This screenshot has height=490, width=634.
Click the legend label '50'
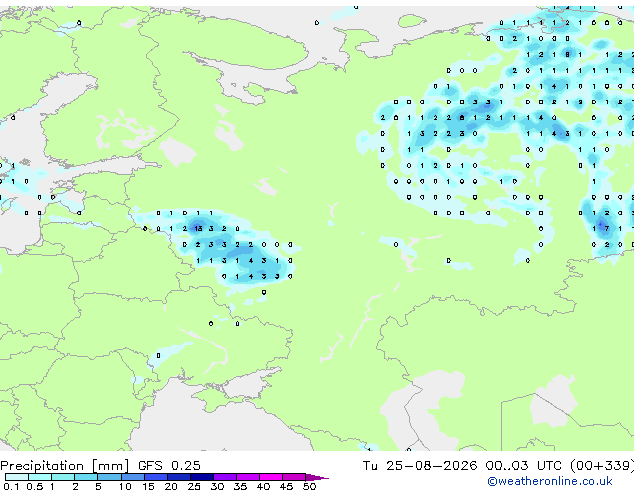point(309,486)
